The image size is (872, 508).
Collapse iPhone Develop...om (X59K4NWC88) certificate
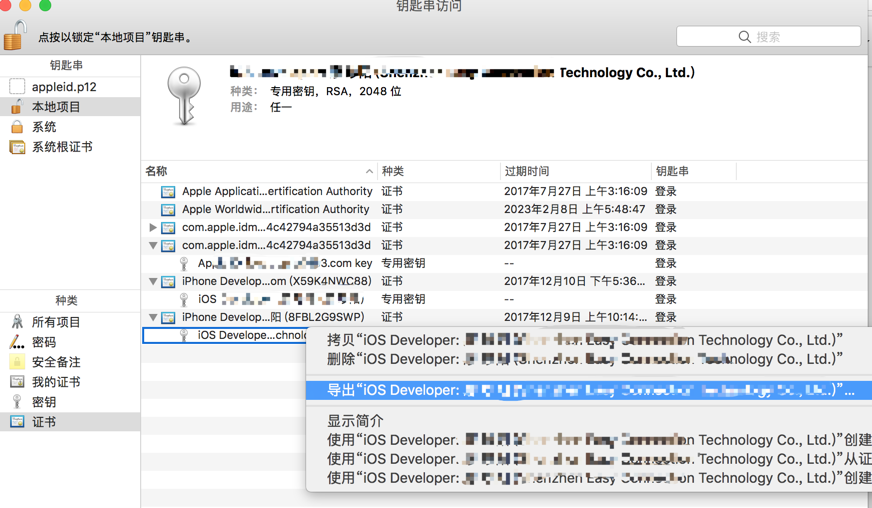click(x=153, y=282)
